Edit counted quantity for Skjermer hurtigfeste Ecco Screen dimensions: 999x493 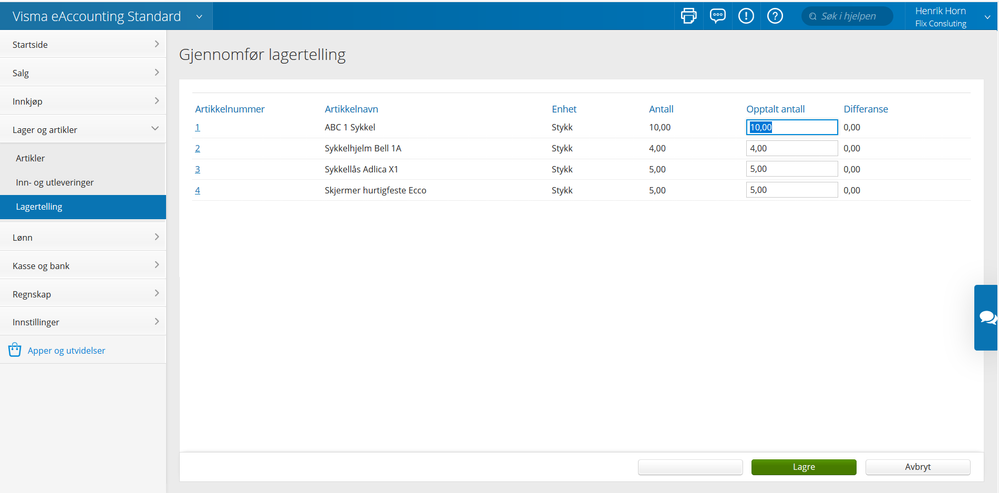(792, 190)
